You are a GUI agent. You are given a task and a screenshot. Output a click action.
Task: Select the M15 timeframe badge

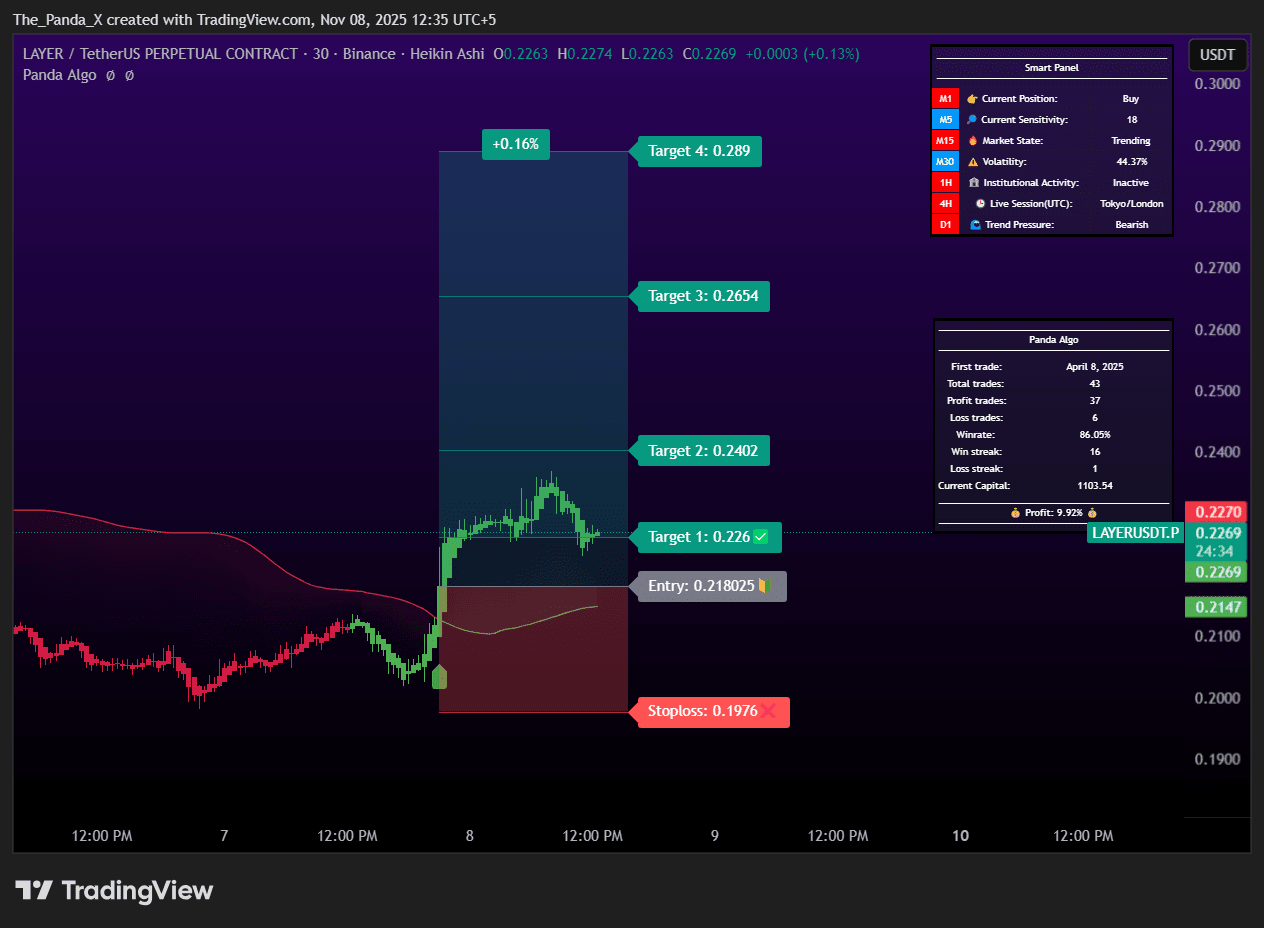pyautogui.click(x=945, y=141)
